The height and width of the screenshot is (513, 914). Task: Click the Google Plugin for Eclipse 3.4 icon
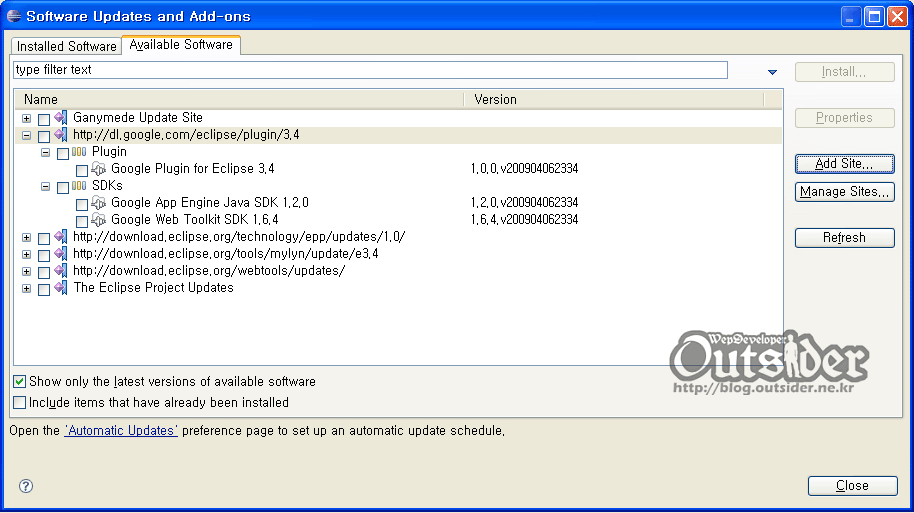(99, 169)
